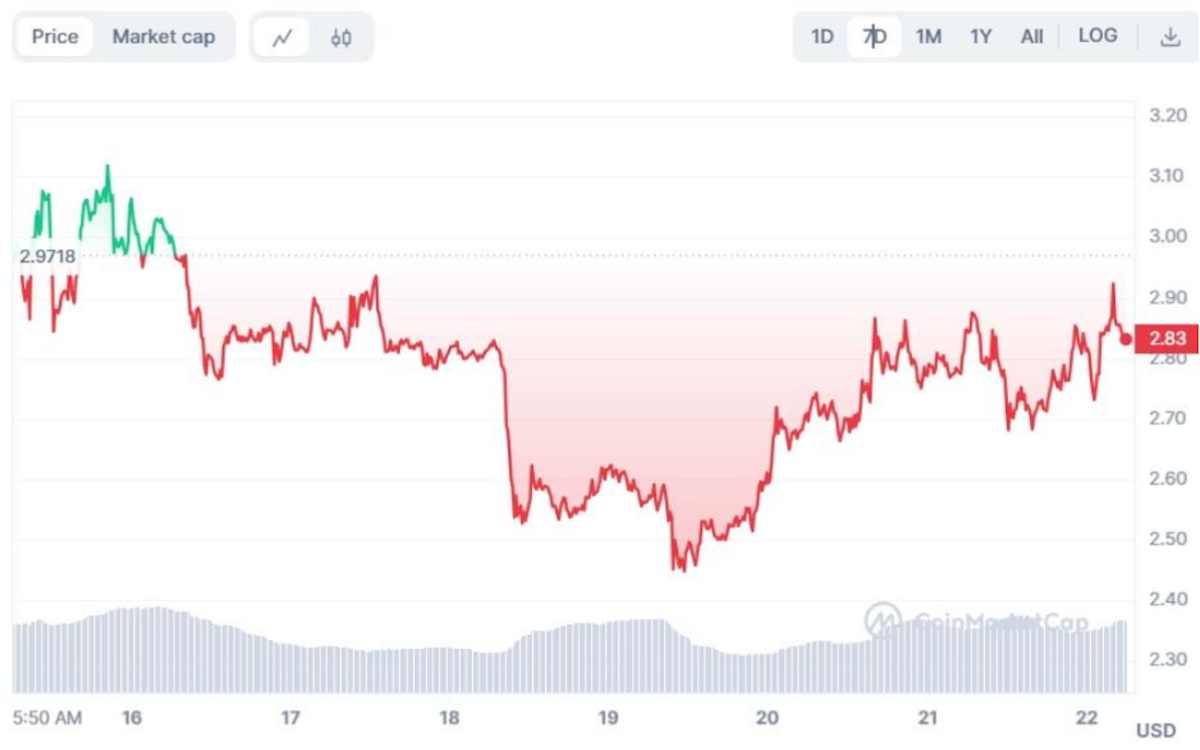Enable LOG scale

(x=1097, y=36)
